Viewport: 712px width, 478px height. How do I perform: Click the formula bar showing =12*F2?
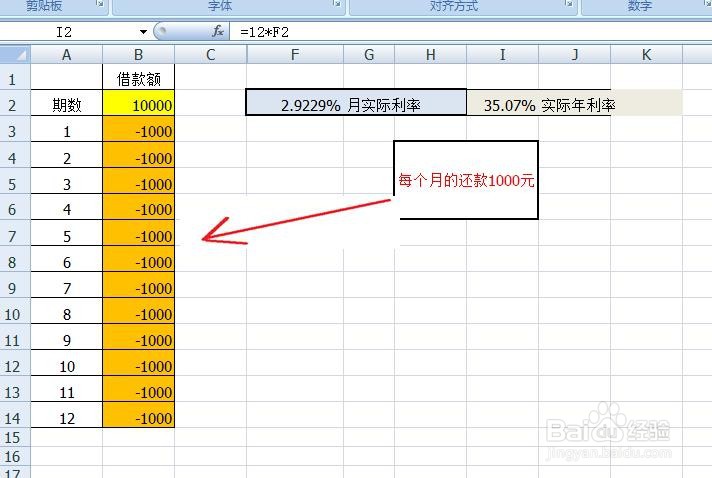[x=470, y=32]
